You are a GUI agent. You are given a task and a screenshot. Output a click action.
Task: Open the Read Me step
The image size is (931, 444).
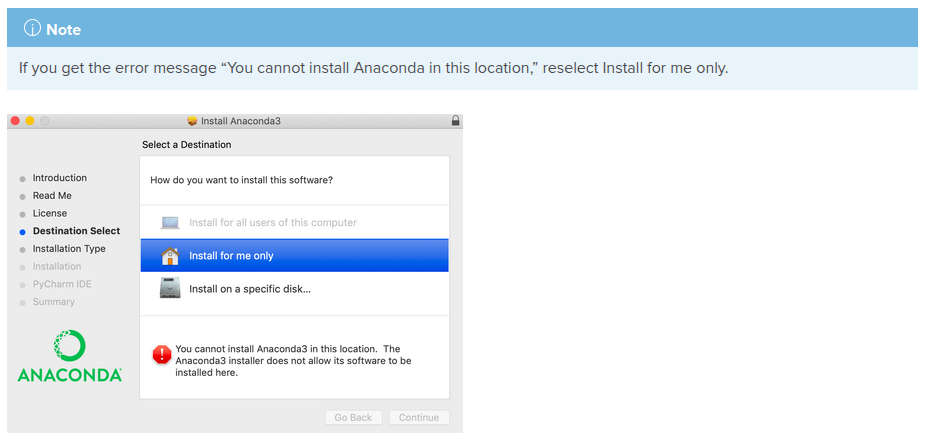52,195
